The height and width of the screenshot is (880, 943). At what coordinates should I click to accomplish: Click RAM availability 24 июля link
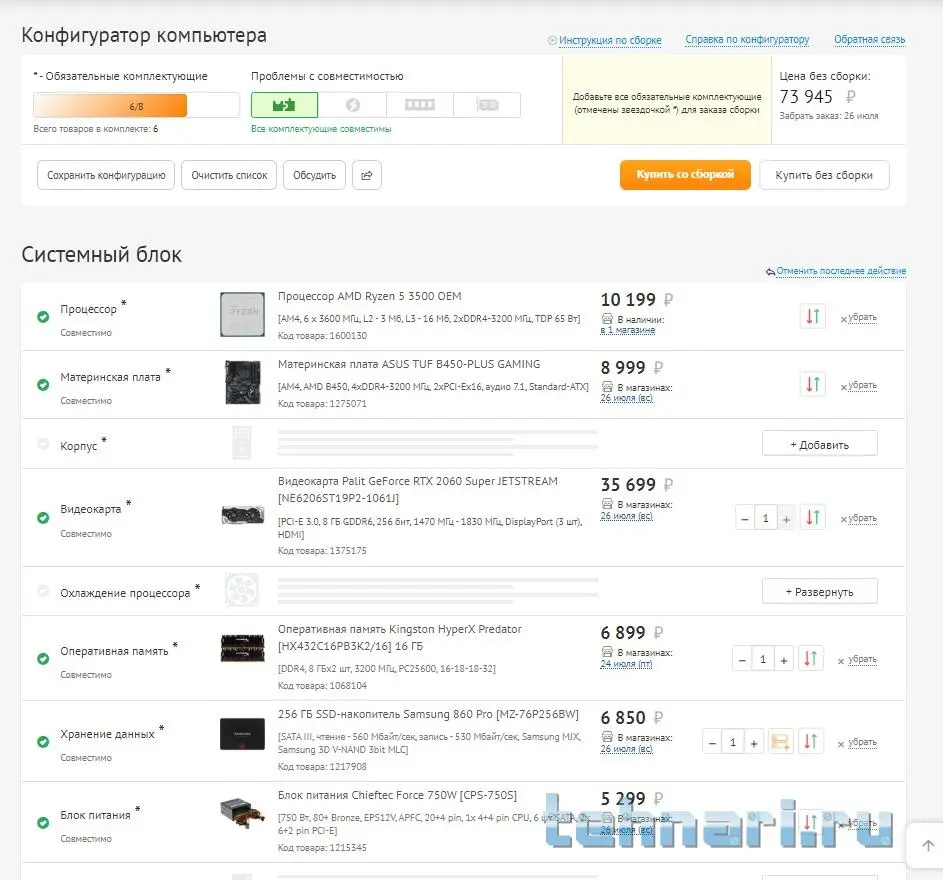(x=626, y=664)
